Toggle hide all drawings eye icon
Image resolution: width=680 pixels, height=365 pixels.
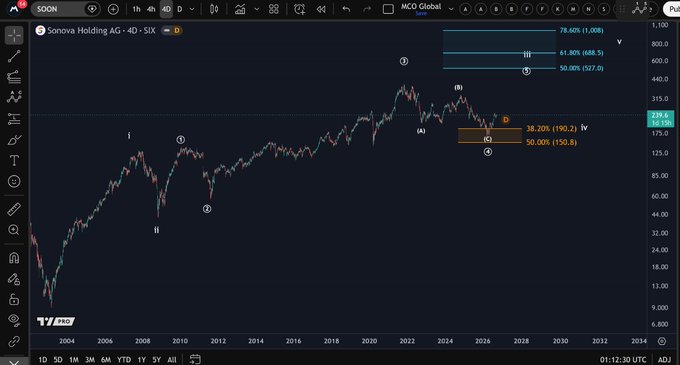tap(14, 320)
